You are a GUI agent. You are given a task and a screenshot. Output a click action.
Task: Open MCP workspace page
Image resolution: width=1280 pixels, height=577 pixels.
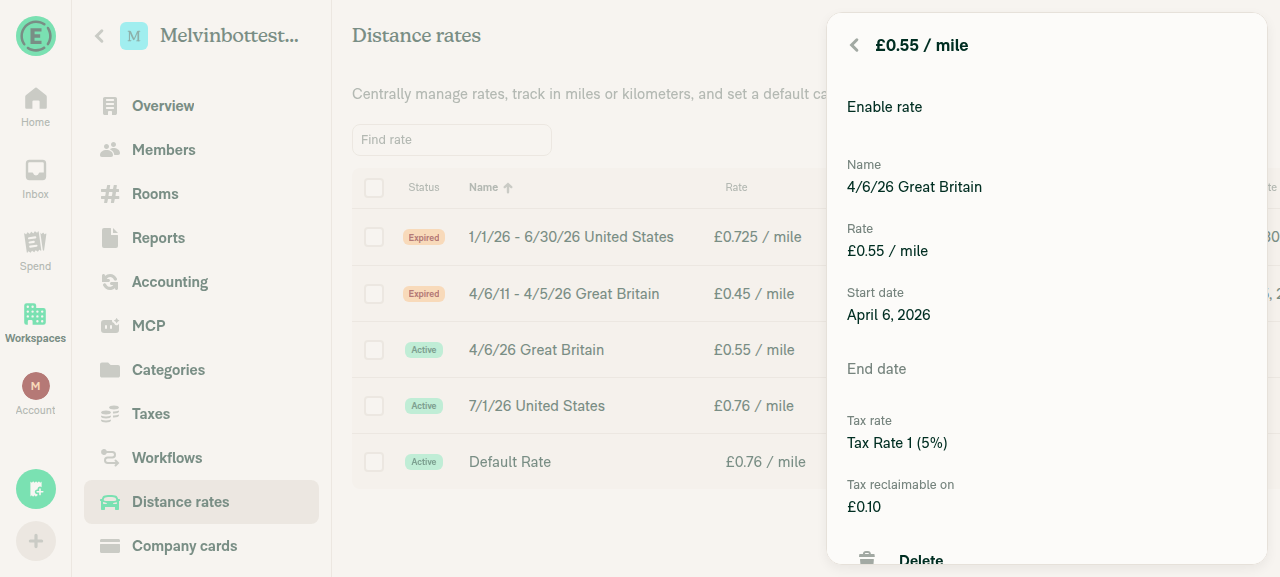click(x=201, y=326)
